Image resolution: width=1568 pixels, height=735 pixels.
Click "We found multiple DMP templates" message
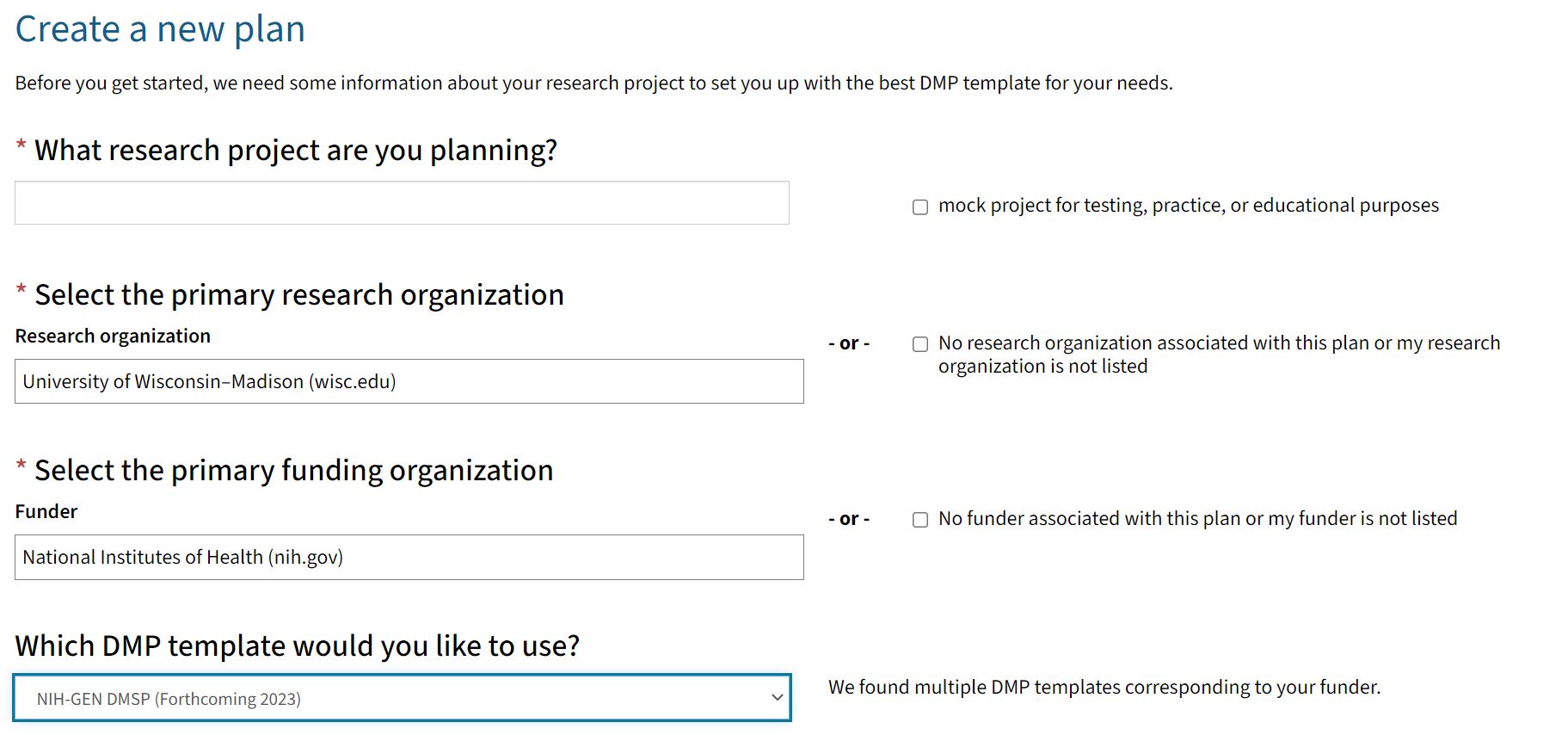(x=1104, y=687)
